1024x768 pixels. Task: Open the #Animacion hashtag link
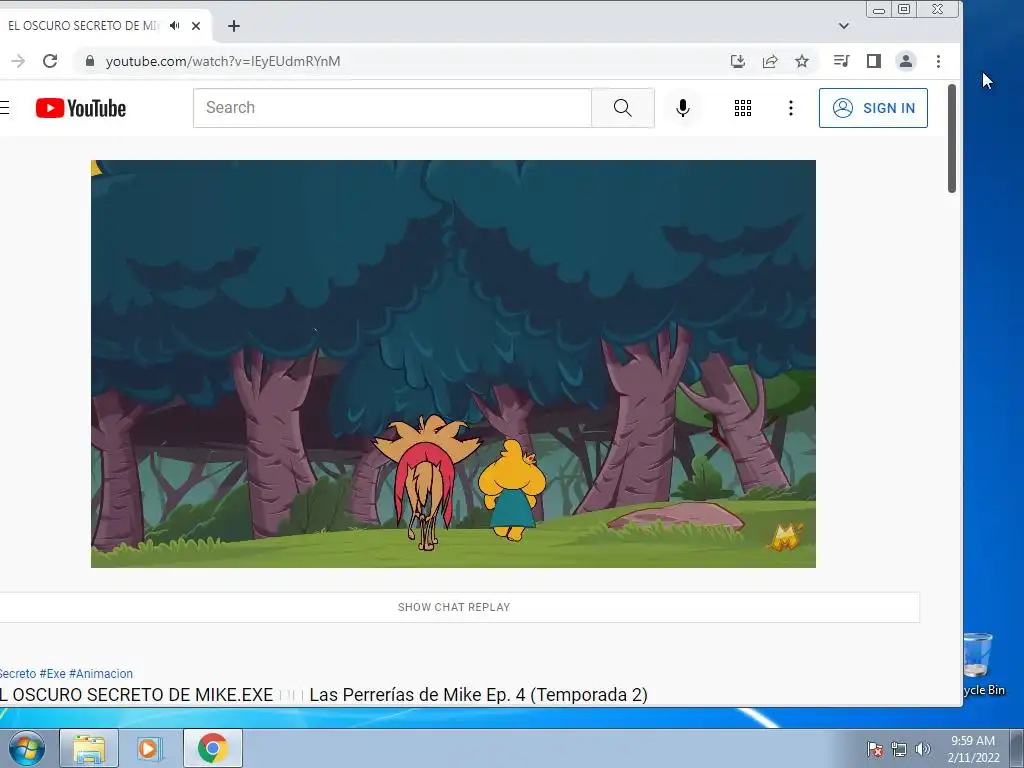[101, 673]
